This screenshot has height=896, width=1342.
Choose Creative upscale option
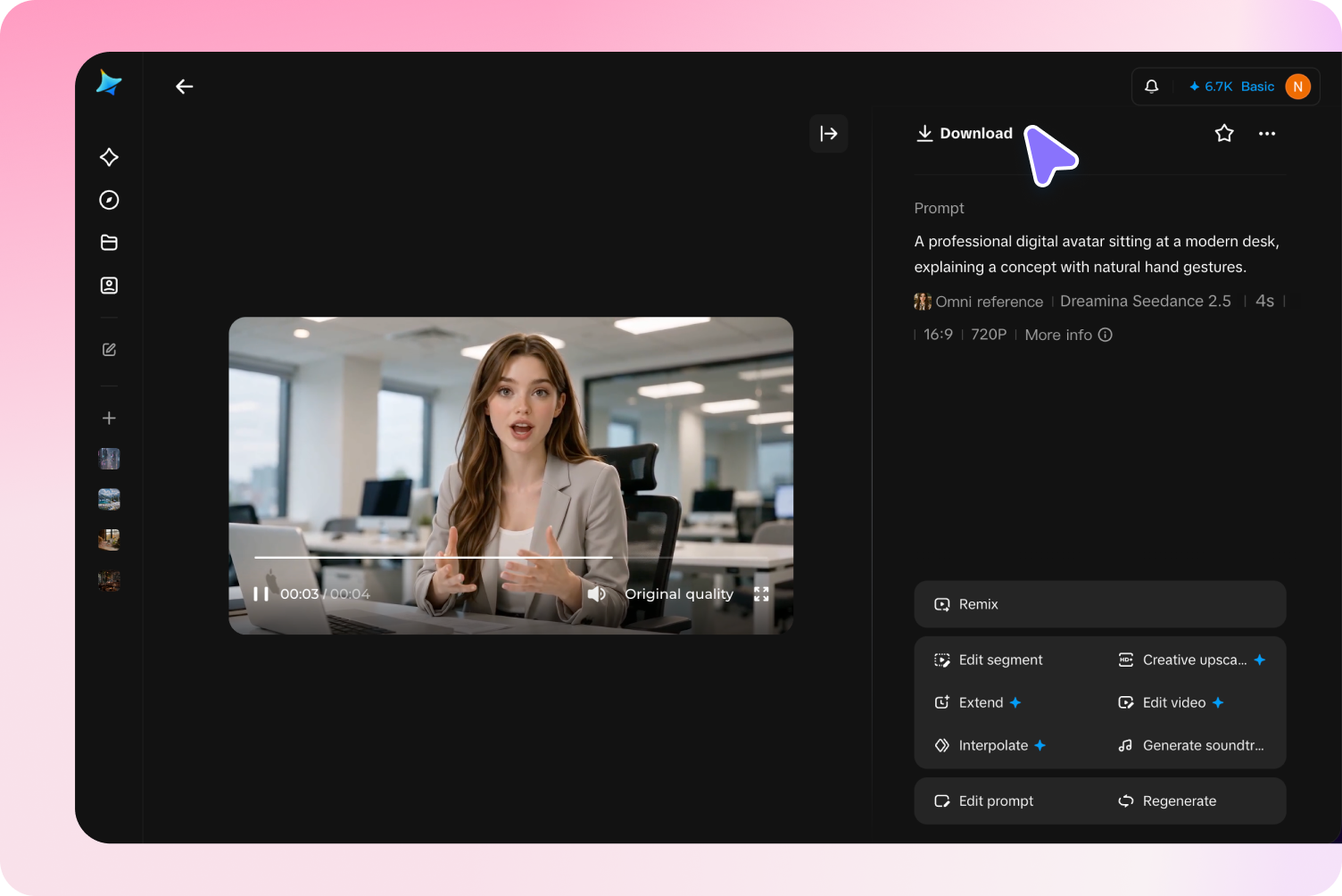point(1192,660)
